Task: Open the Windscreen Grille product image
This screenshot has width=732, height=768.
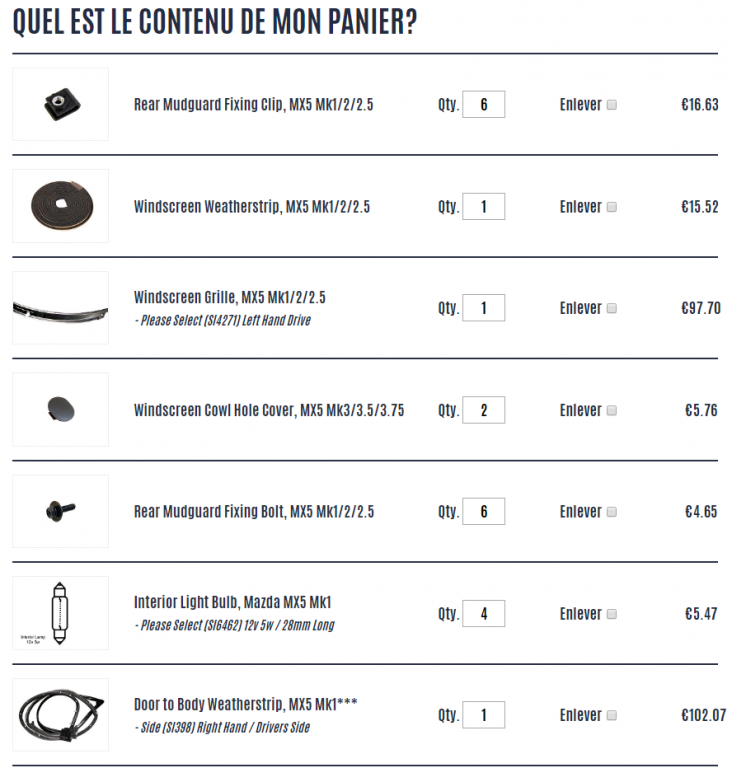Action: [60, 308]
